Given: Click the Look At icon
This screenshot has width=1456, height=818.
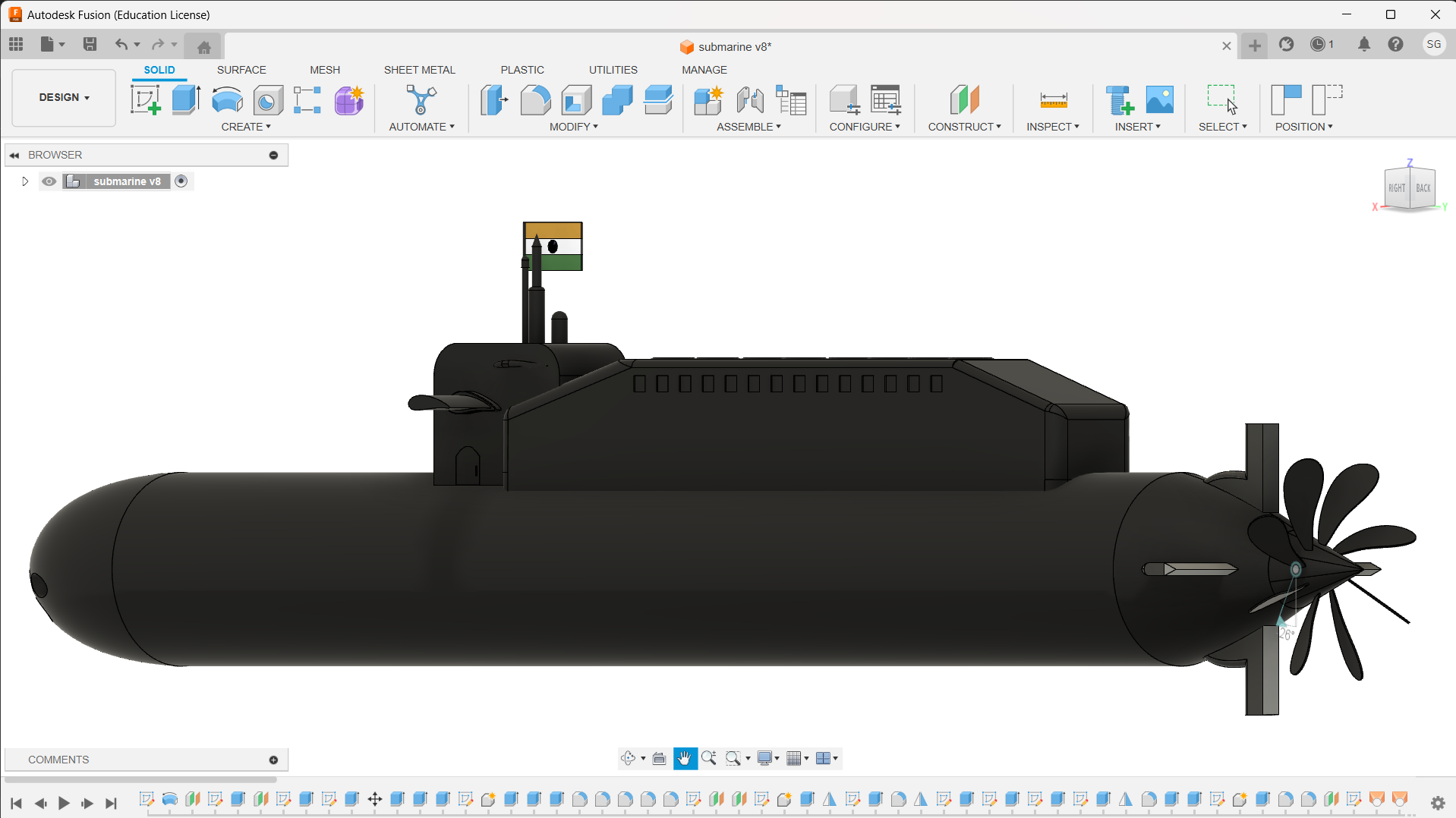Looking at the screenshot, I should pyautogui.click(x=659, y=758).
